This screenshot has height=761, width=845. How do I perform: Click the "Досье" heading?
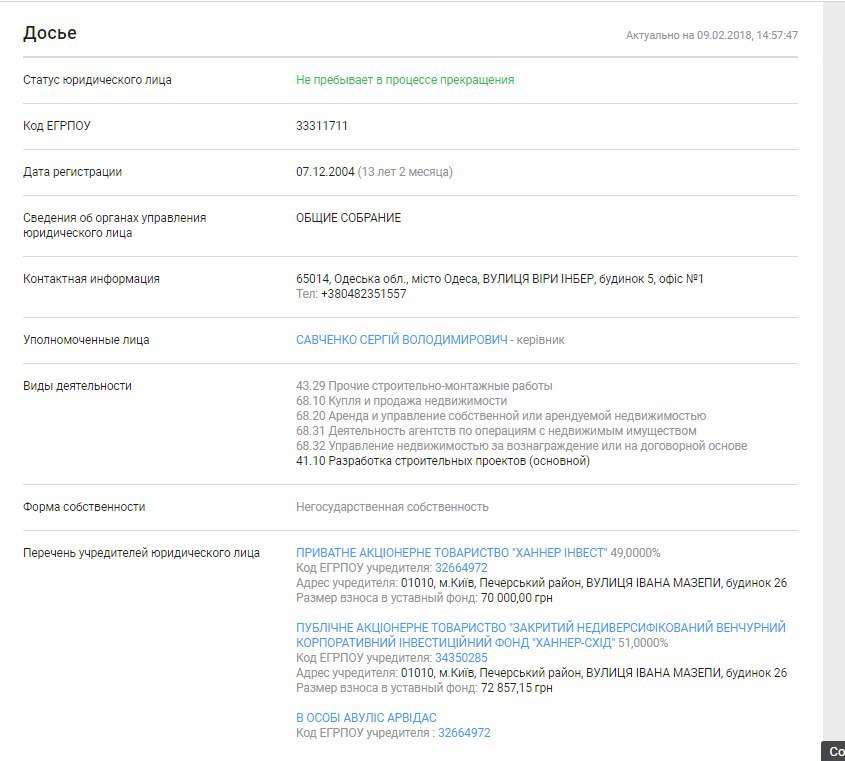pos(50,33)
